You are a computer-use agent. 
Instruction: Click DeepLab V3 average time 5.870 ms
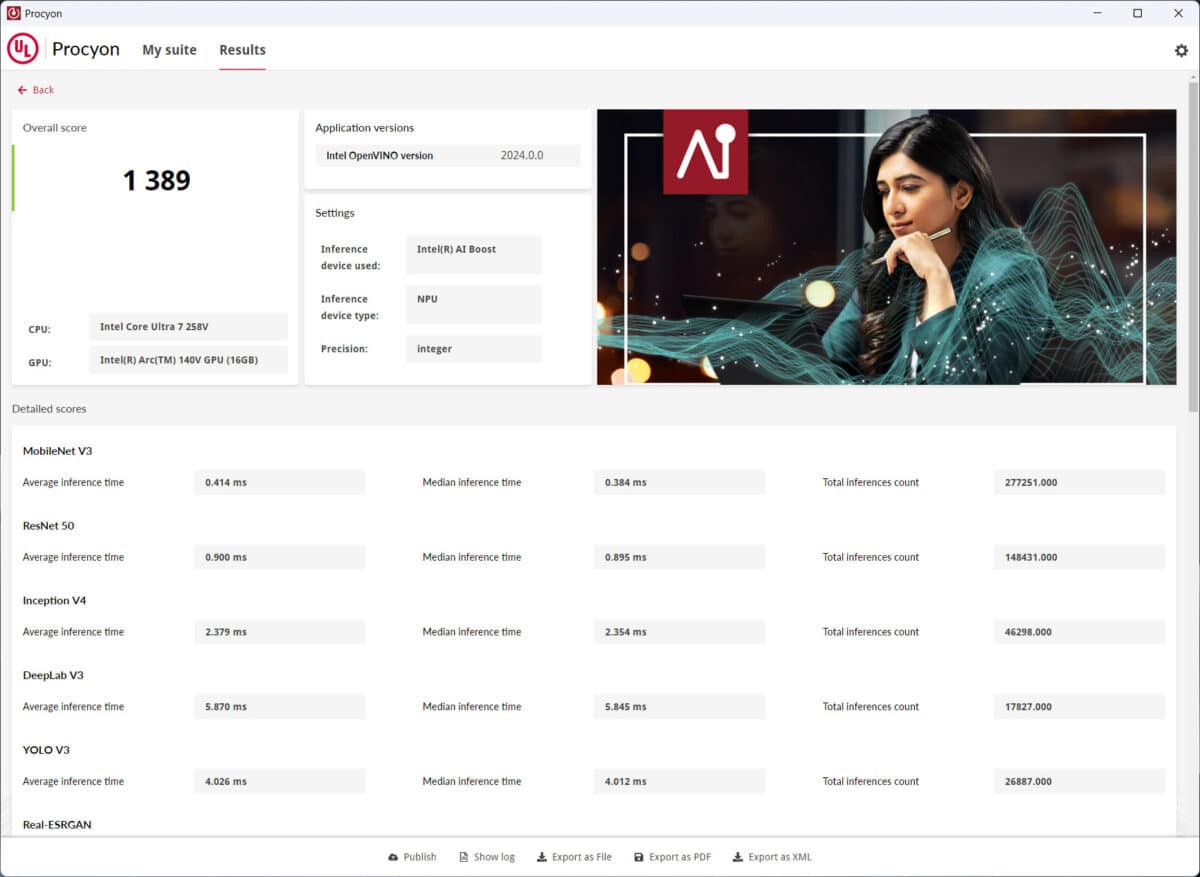[x=280, y=707]
